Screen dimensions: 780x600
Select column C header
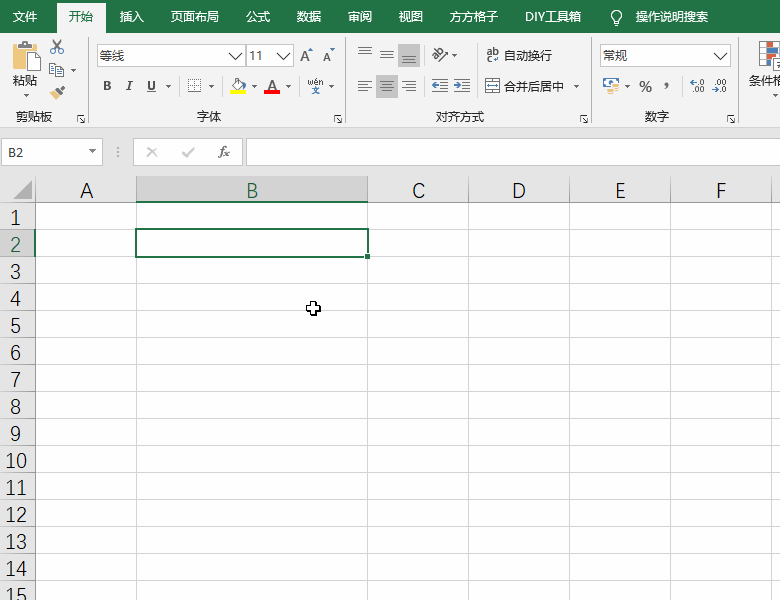418,190
